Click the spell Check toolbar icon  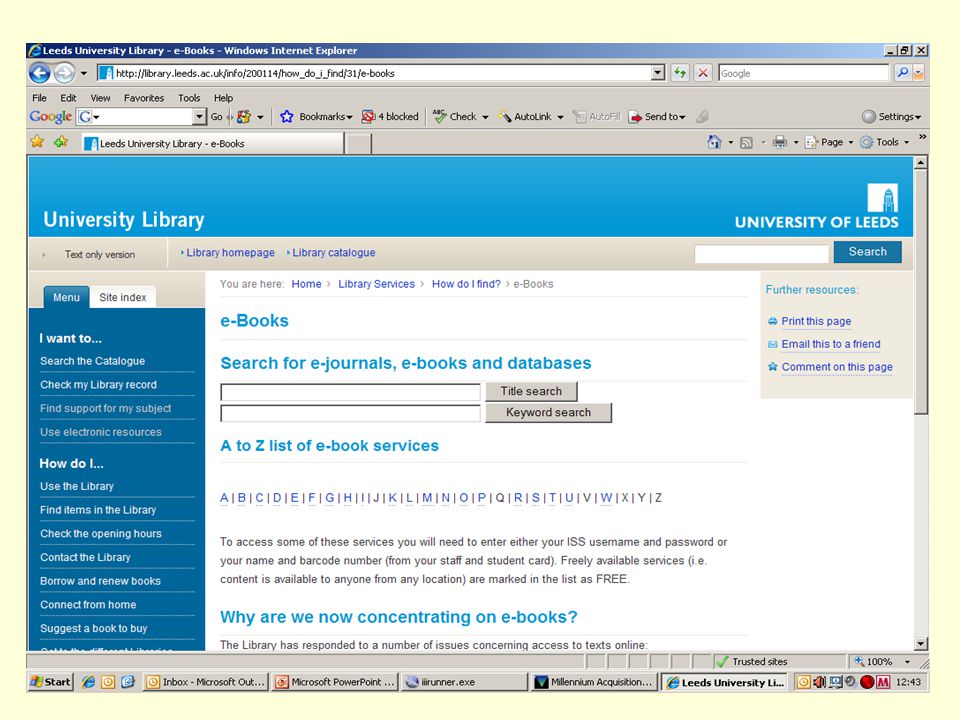click(440, 116)
